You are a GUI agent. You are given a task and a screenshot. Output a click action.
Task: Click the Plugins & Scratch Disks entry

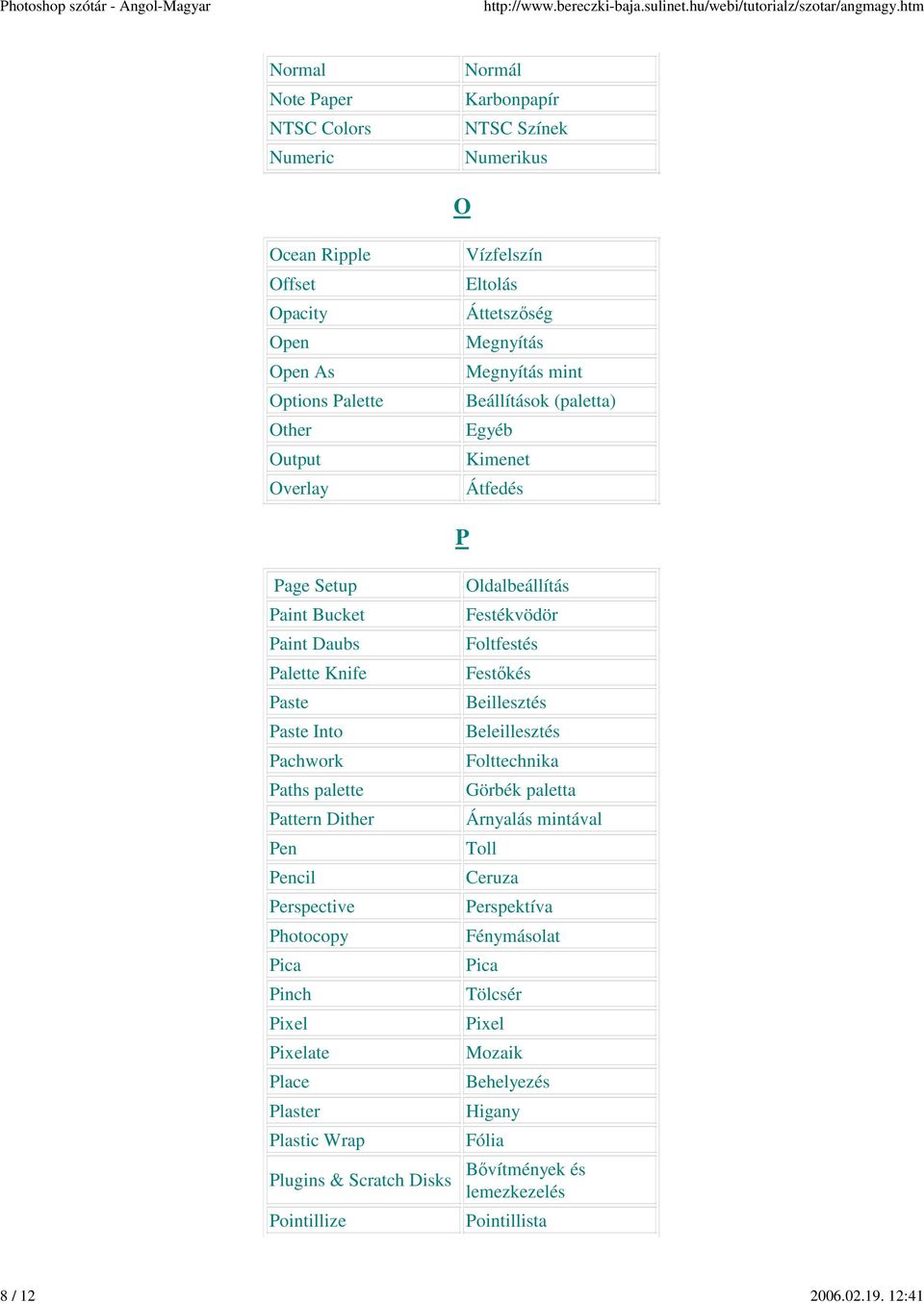(x=360, y=1181)
